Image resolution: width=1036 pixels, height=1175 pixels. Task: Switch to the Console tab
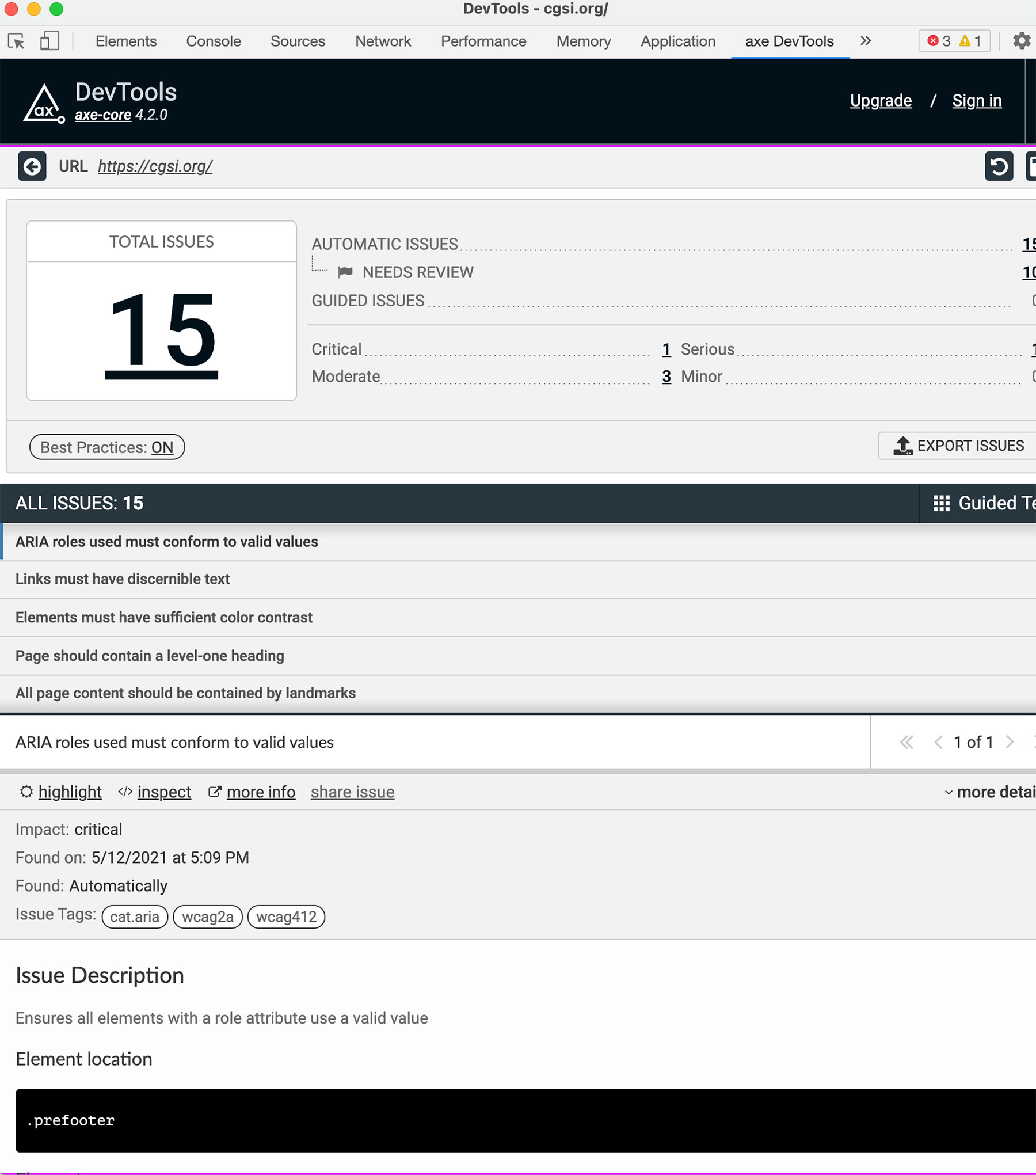[214, 41]
